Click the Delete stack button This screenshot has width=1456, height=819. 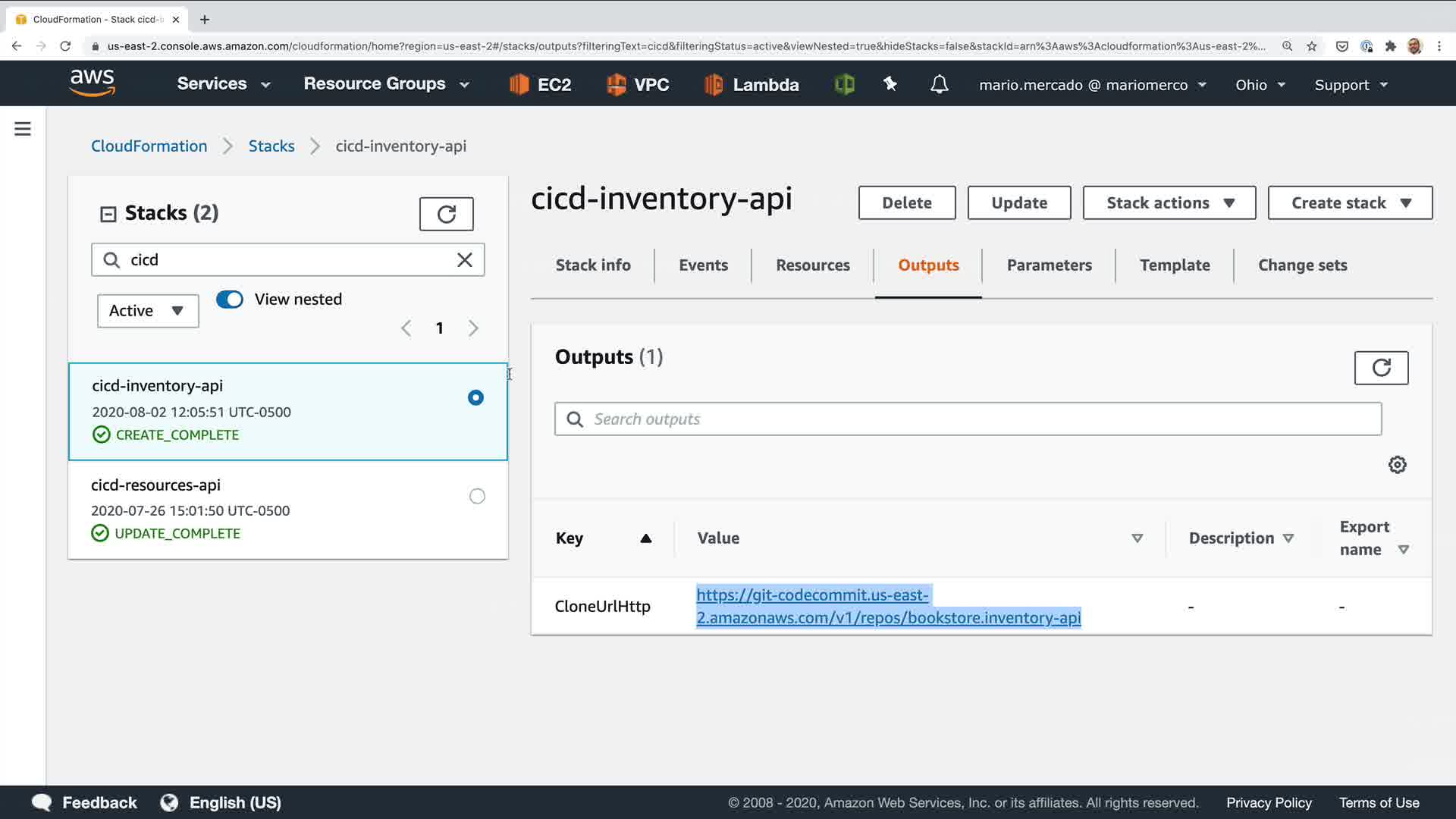coord(906,203)
